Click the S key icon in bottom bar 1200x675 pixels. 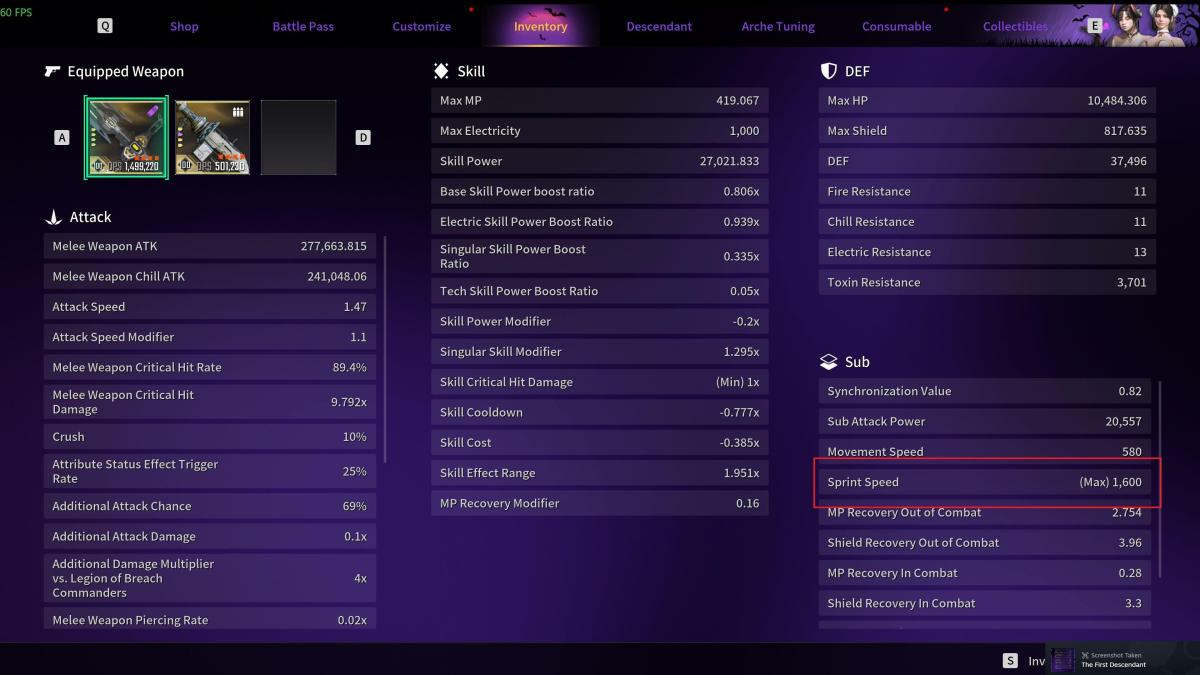tap(1010, 660)
